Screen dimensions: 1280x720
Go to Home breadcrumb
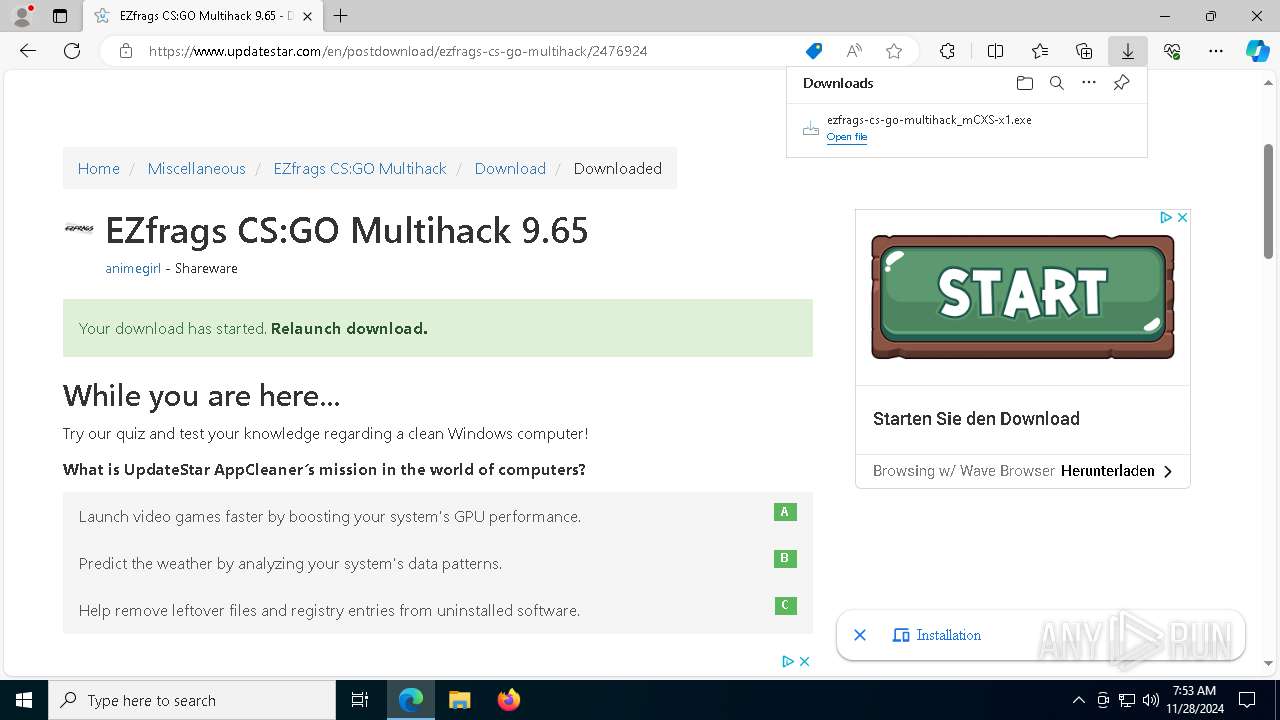tap(99, 168)
